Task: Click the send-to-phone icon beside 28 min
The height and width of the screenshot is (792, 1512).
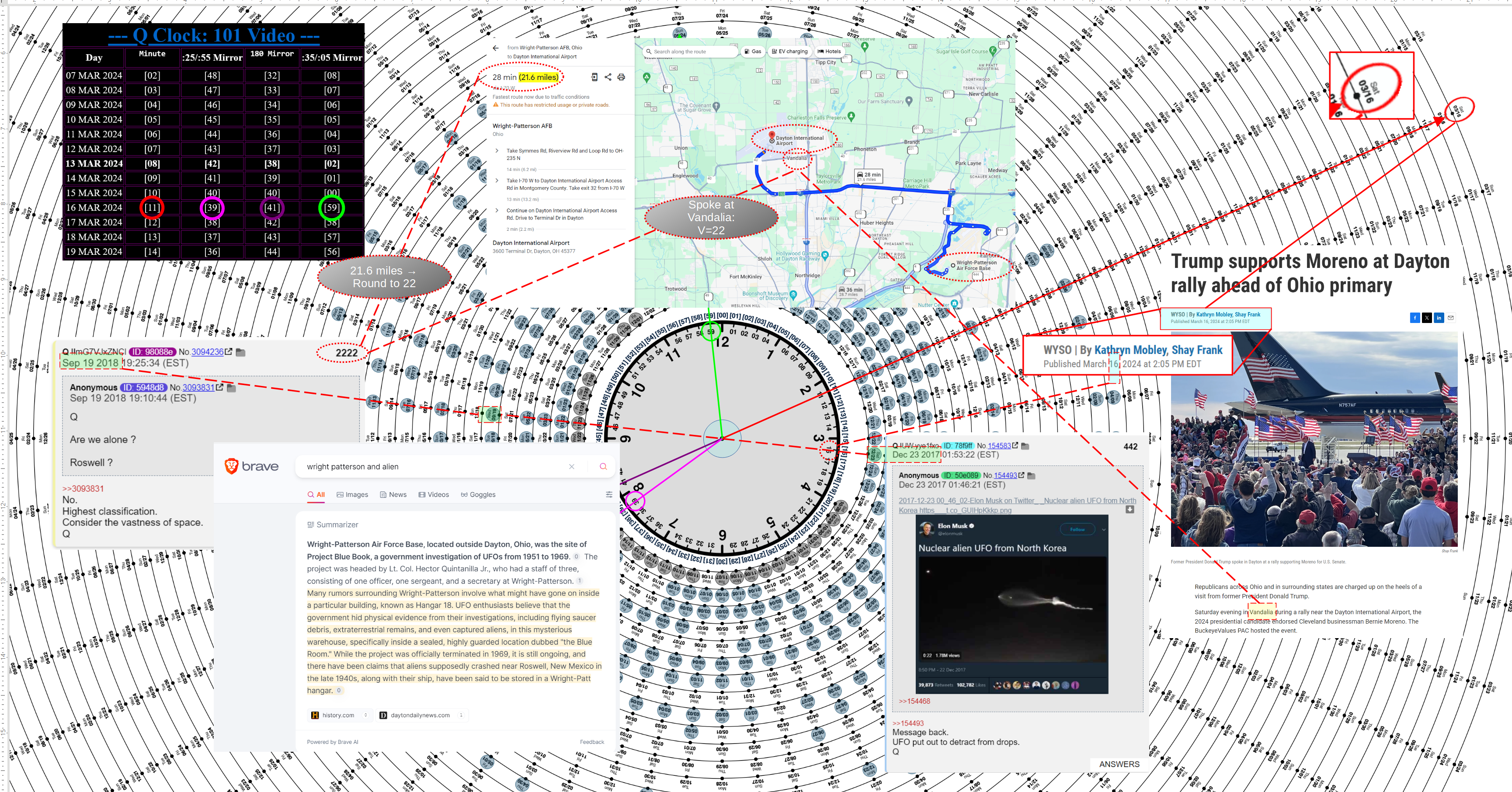Action: click(594, 77)
